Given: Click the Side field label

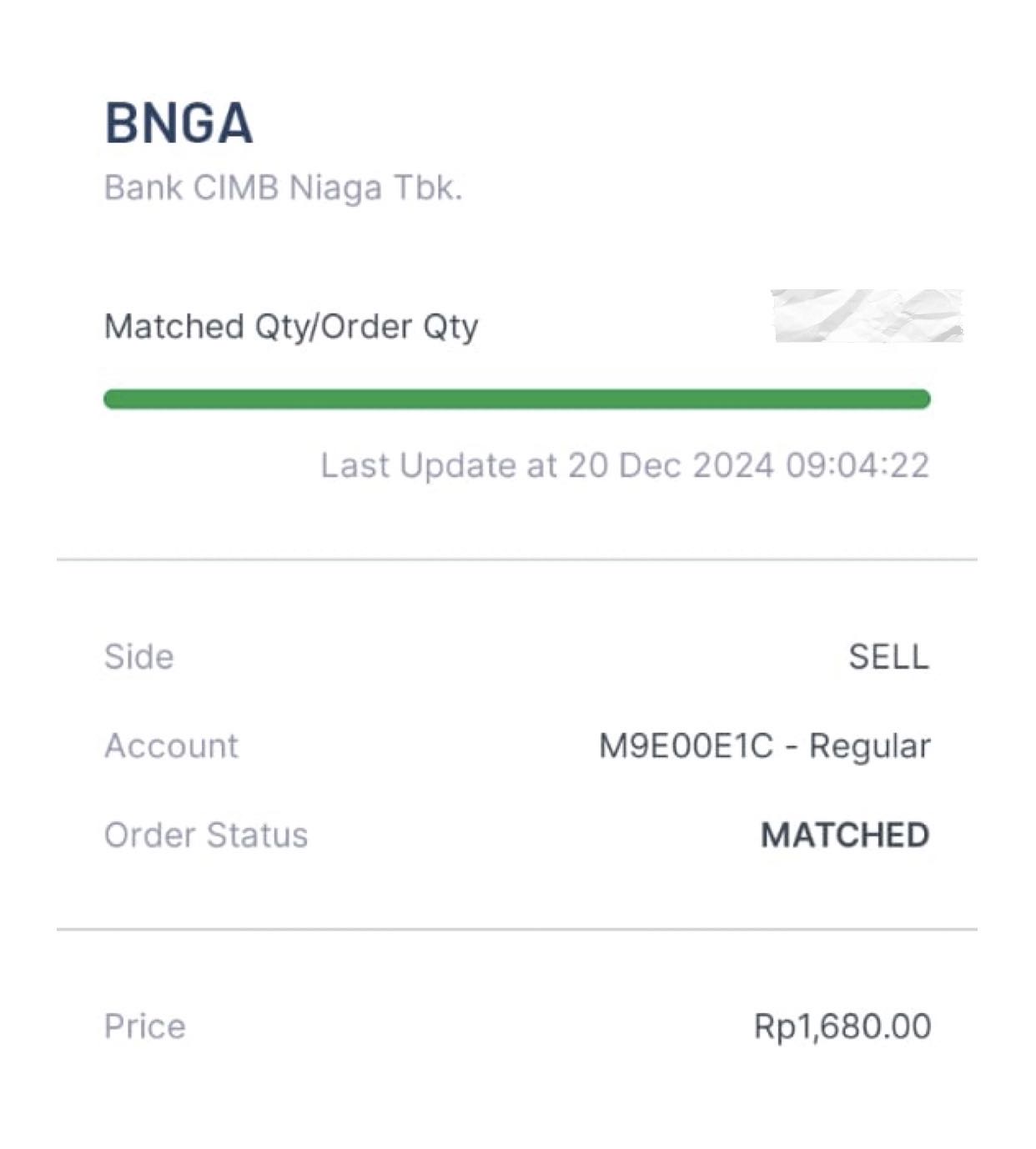Looking at the screenshot, I should coord(138,657).
